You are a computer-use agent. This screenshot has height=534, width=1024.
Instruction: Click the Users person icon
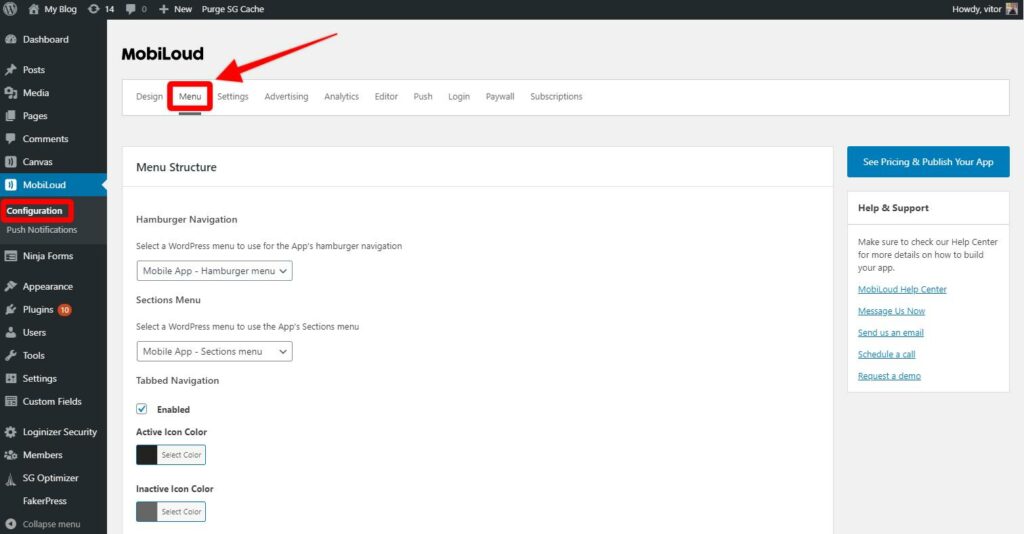10,332
